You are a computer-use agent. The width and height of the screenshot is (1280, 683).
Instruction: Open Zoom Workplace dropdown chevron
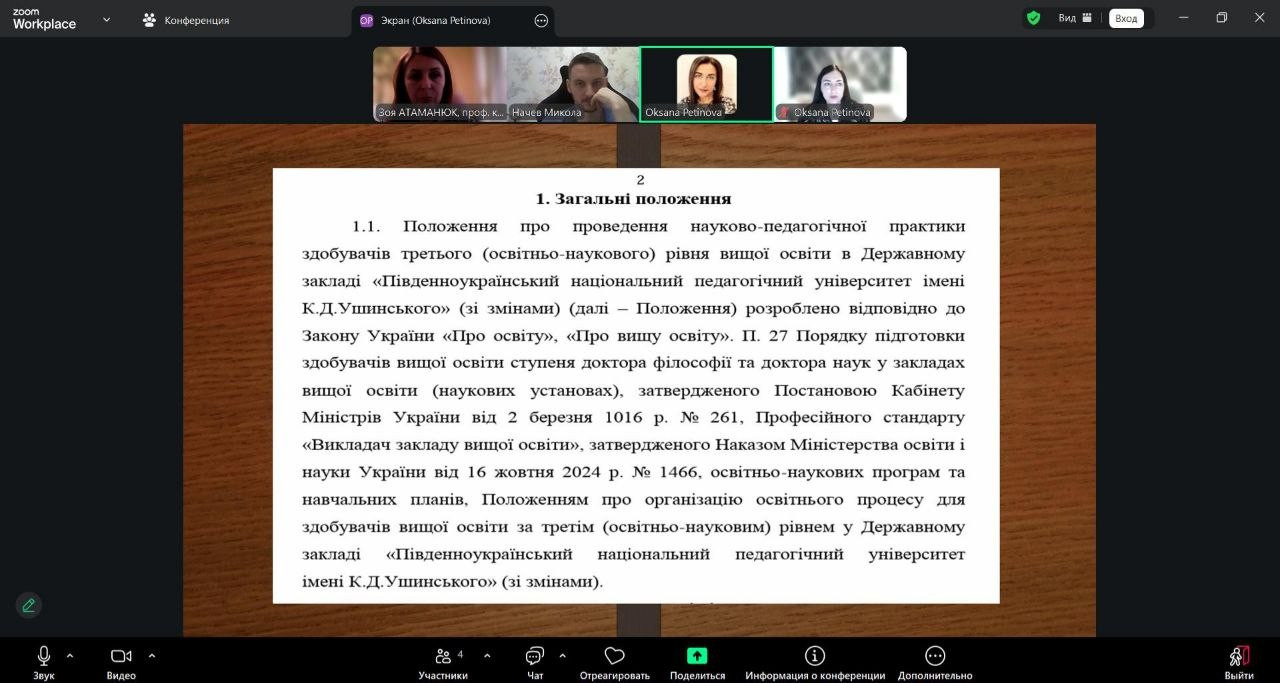107,20
